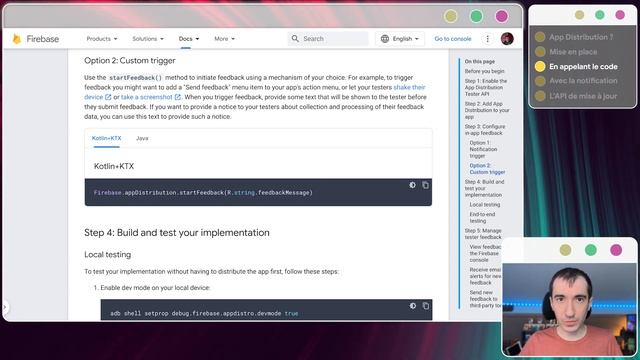Open the Docs dropdown menu
Image resolution: width=640 pixels, height=360 pixels.
(x=189, y=39)
